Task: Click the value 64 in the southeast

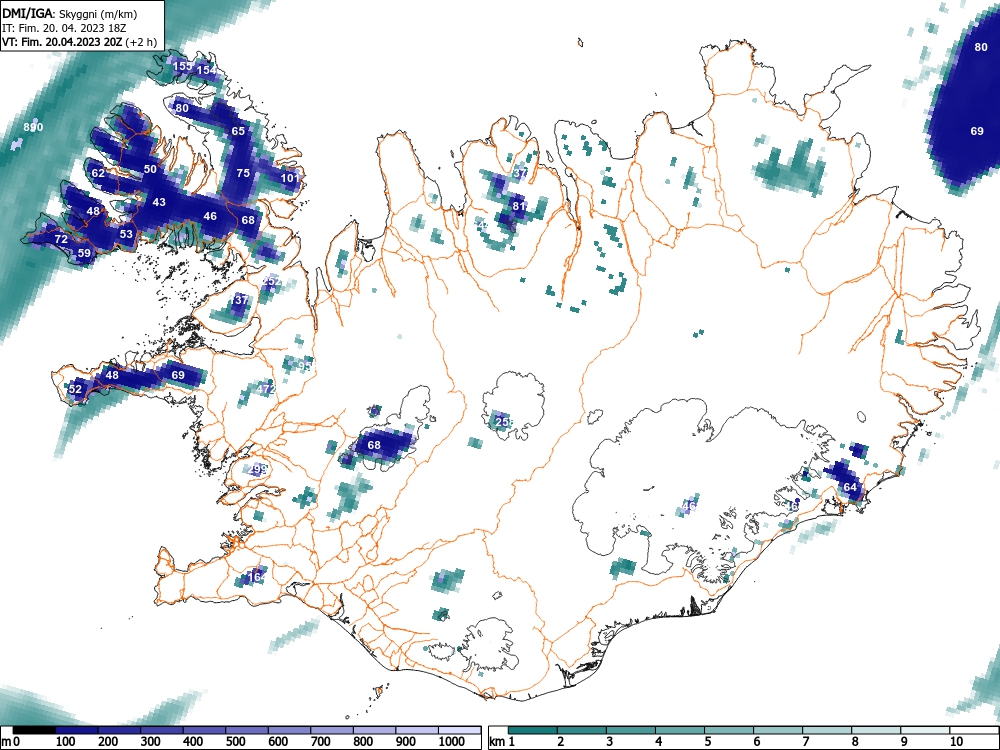Action: pos(850,487)
